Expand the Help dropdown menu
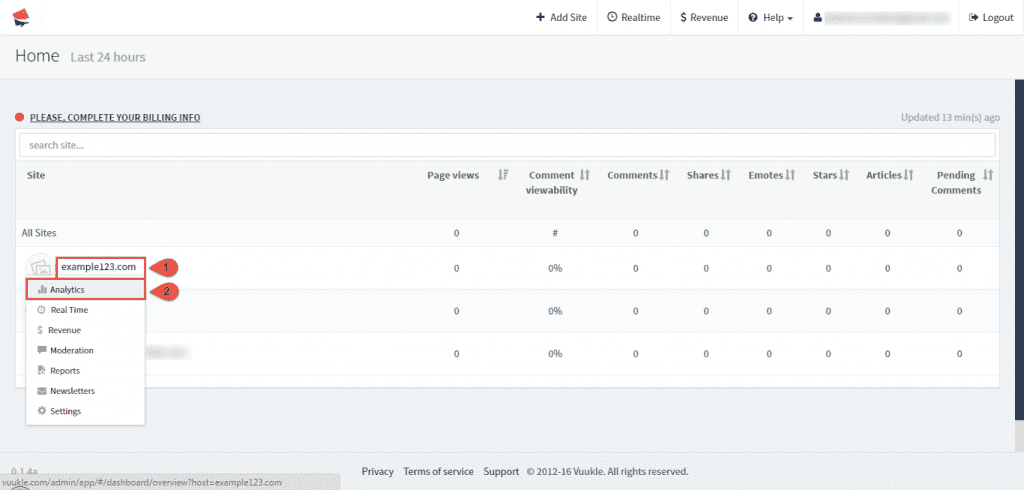 click(770, 17)
